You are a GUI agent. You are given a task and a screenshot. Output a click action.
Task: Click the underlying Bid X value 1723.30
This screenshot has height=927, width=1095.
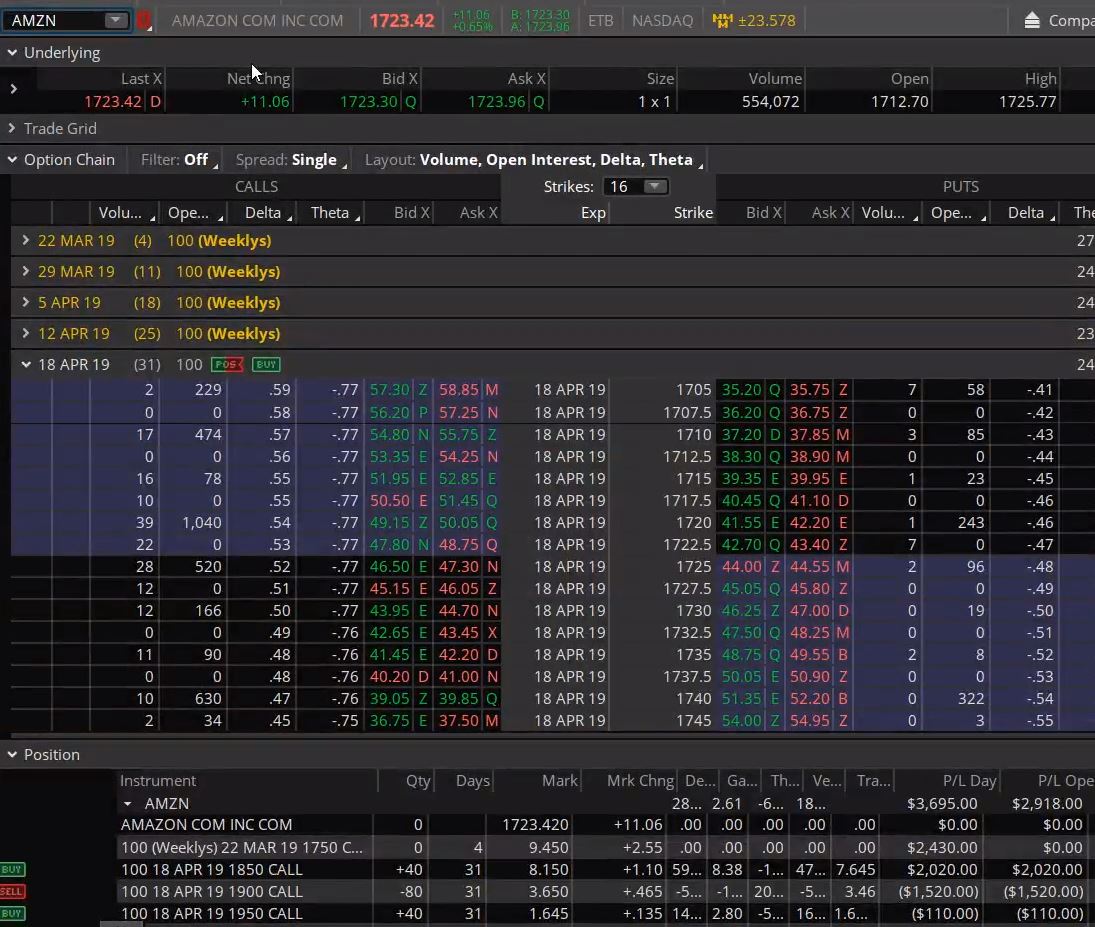pos(368,101)
